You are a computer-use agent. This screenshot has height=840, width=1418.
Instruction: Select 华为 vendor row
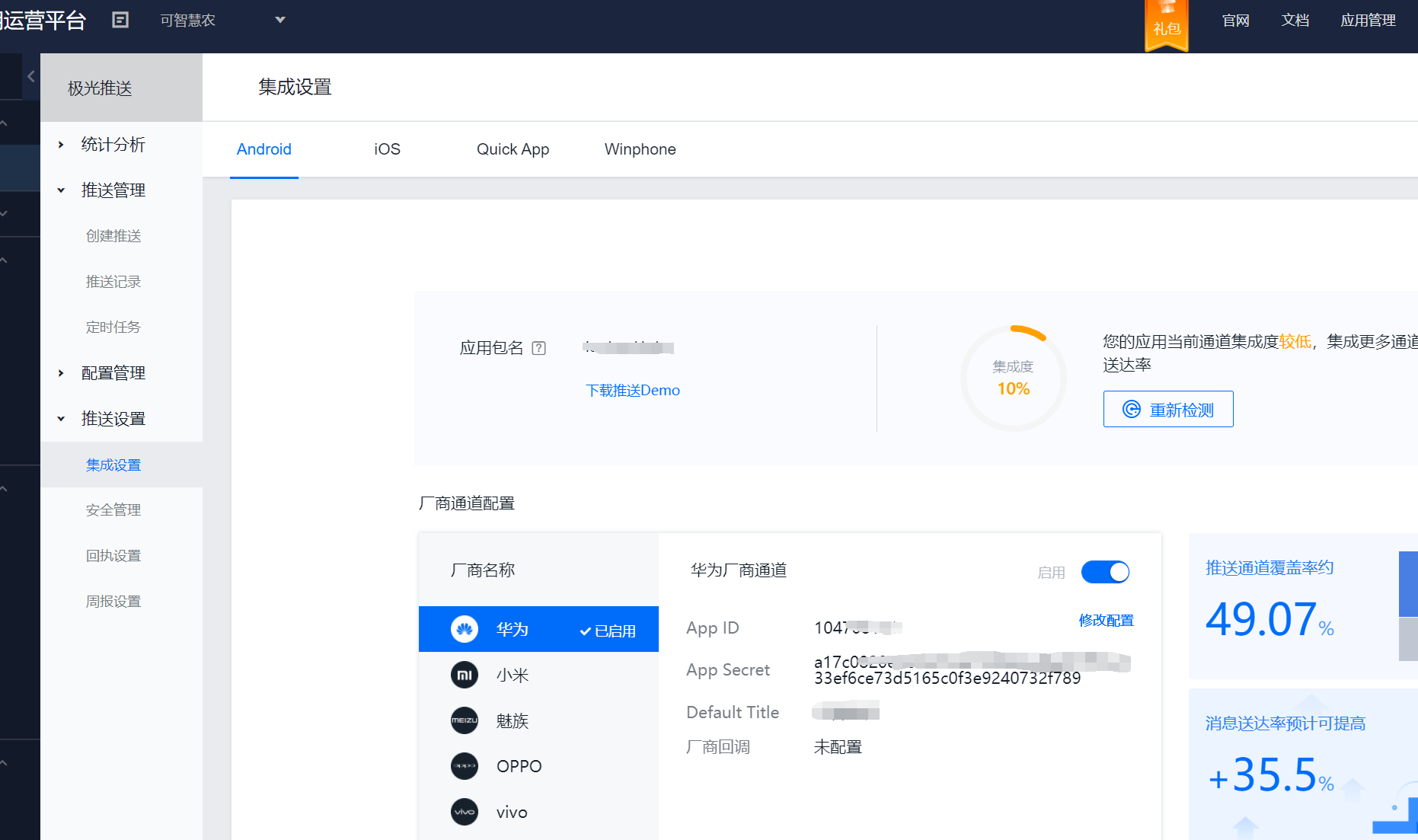coord(538,629)
